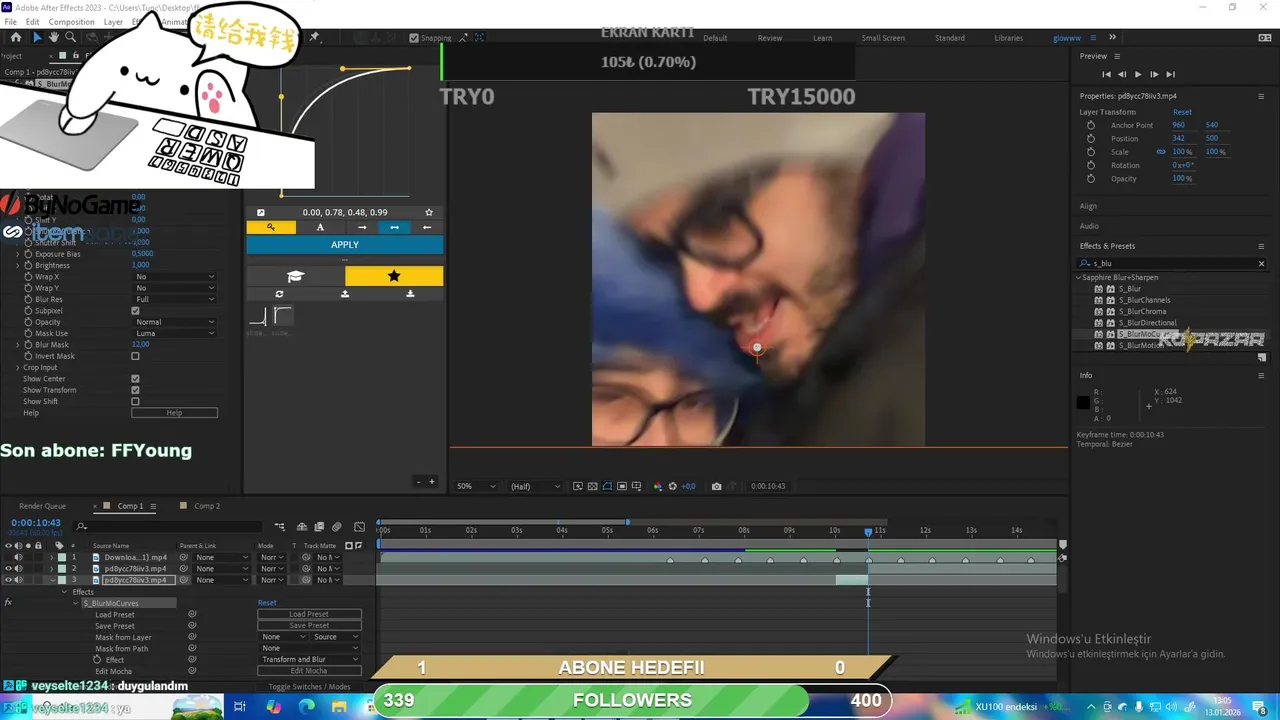Toggle eye visibility for layer 3
The height and width of the screenshot is (720, 1280).
[x=9, y=580]
